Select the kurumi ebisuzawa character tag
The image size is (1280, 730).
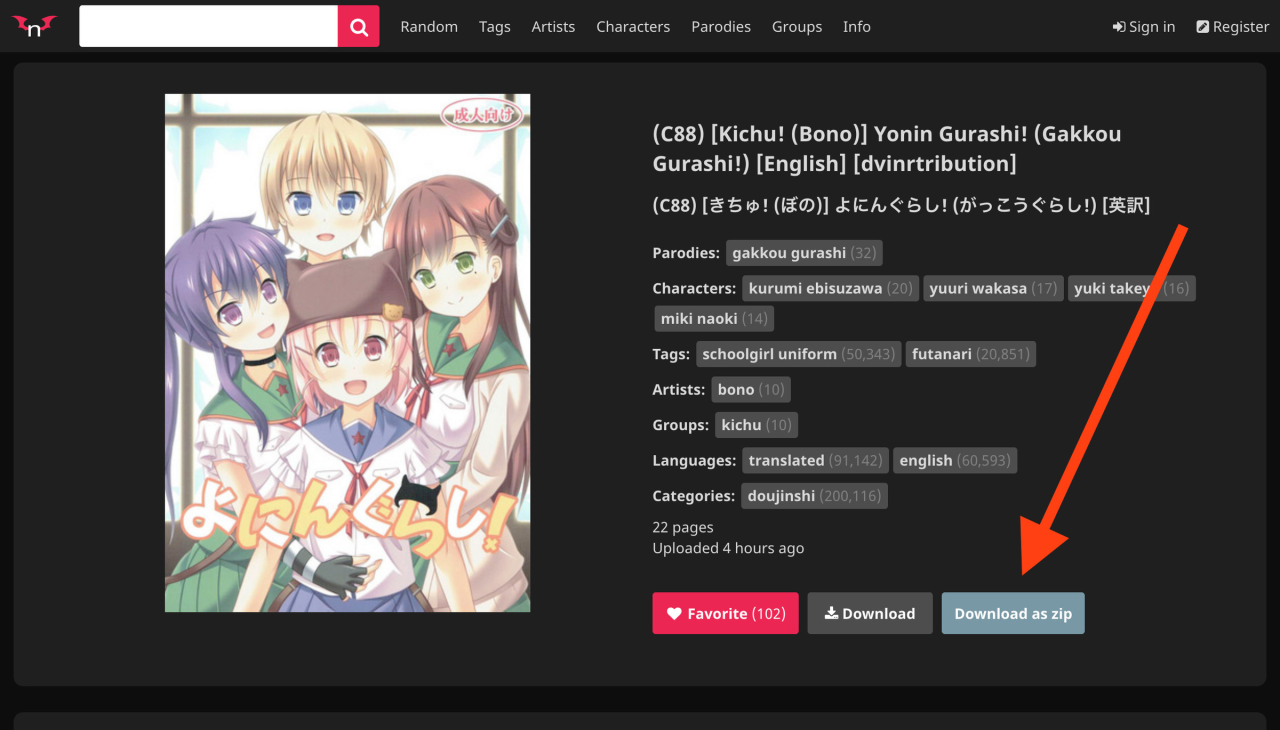click(x=830, y=288)
